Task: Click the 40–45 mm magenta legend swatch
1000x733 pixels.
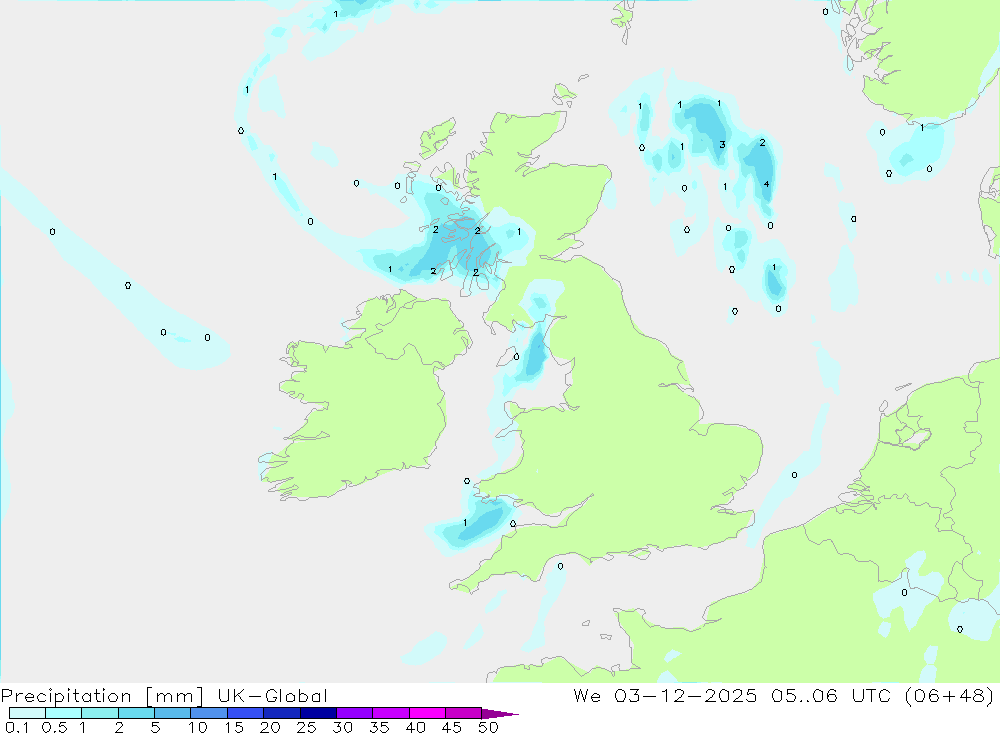Action: click(427, 713)
